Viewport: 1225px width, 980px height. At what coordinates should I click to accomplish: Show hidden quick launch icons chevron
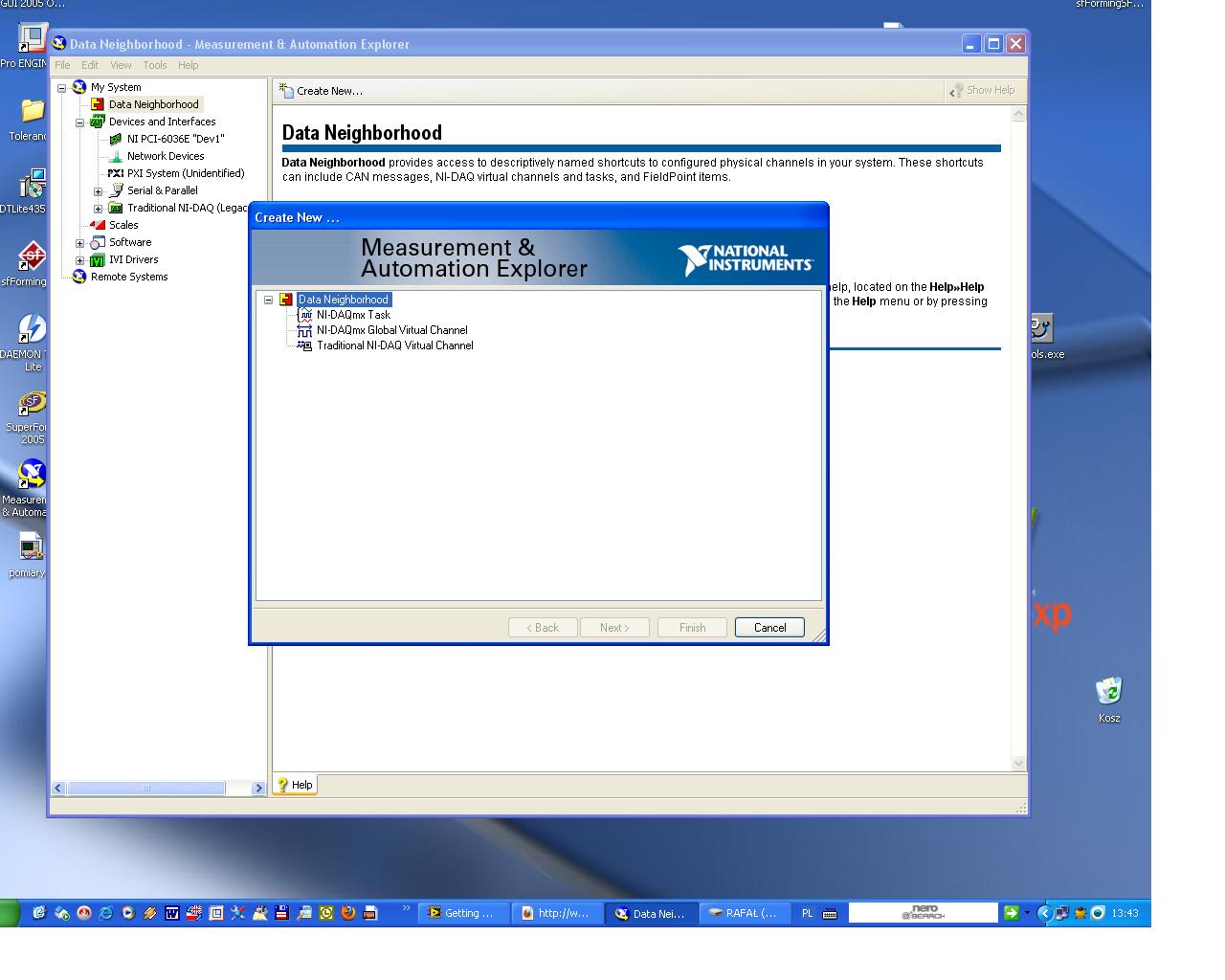(x=406, y=908)
